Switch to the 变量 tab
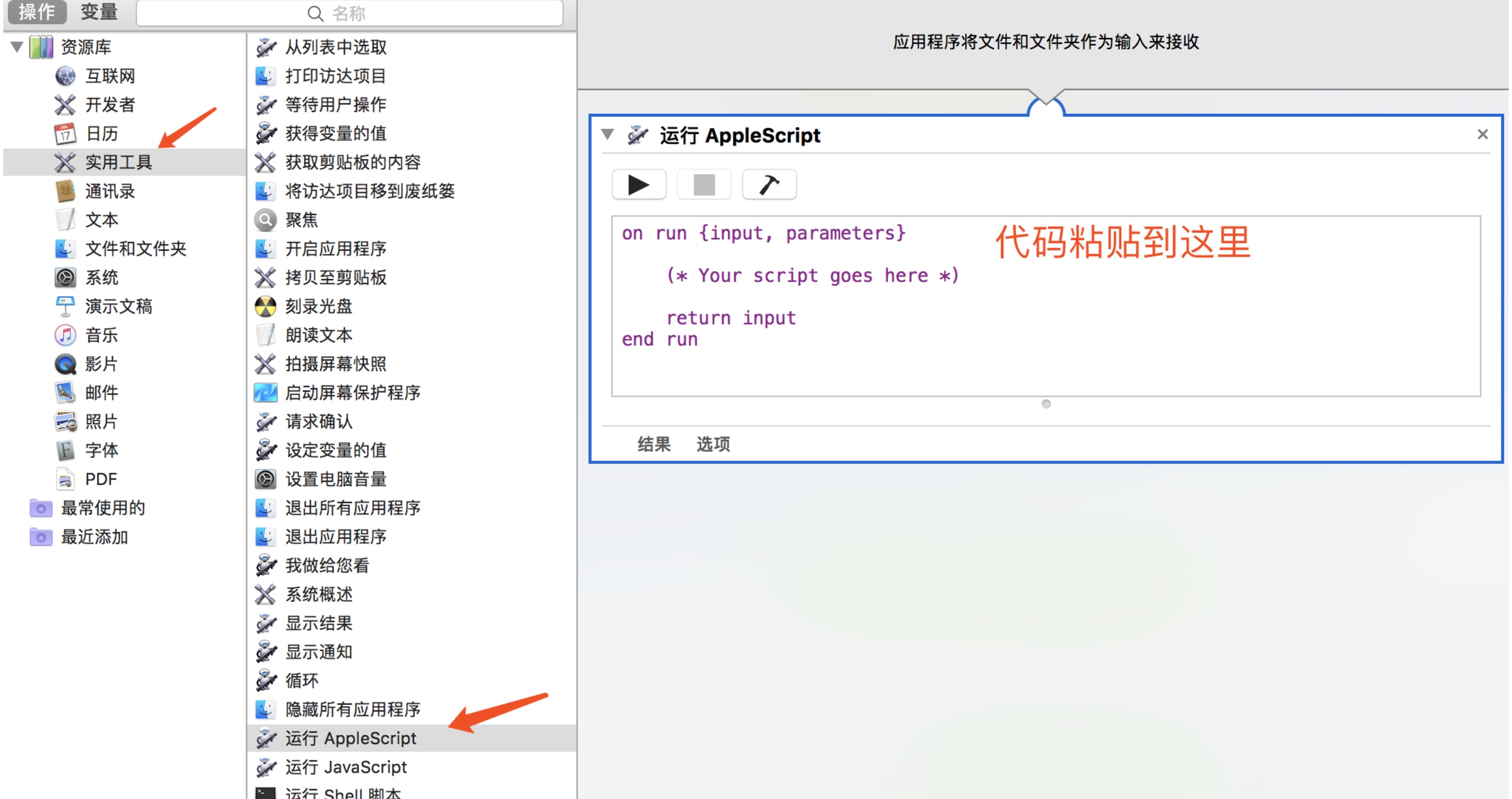Viewport: 1512px width, 799px height. click(98, 12)
